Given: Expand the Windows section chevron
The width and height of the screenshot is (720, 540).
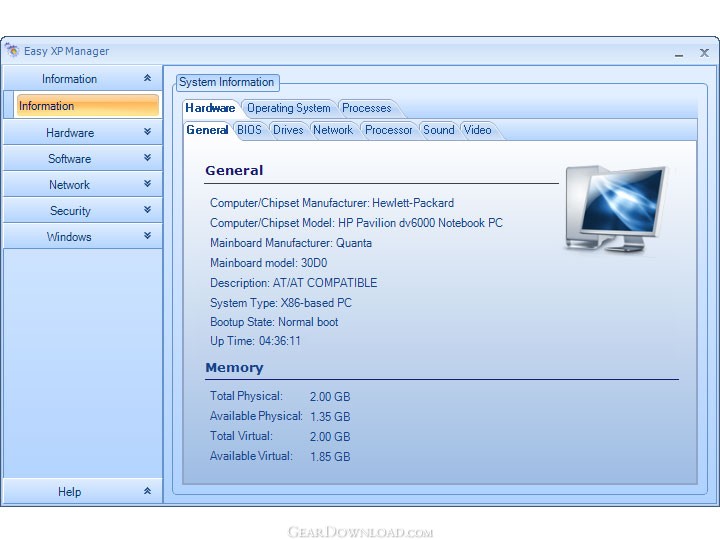Looking at the screenshot, I should pyautogui.click(x=147, y=236).
